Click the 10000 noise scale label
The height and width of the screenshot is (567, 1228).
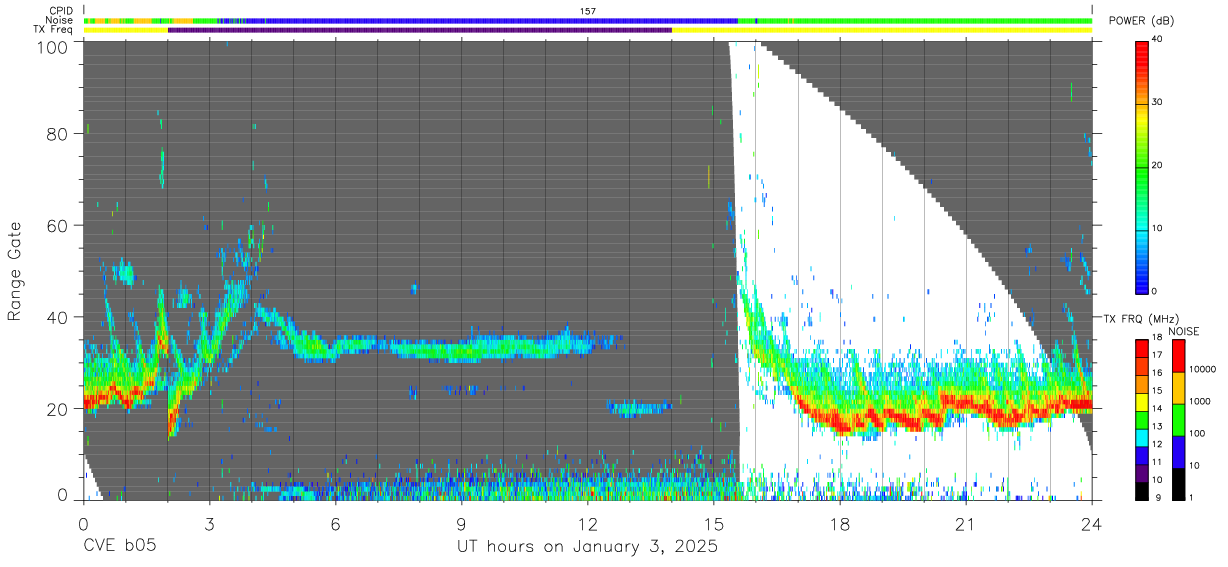1203,369
